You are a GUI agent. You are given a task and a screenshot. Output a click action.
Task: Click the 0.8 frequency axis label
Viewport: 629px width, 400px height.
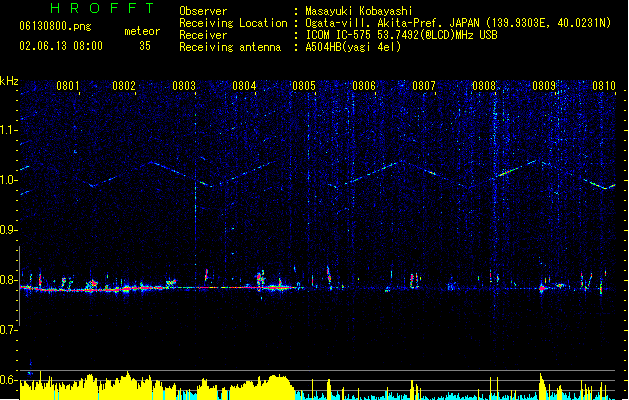click(x=8, y=280)
